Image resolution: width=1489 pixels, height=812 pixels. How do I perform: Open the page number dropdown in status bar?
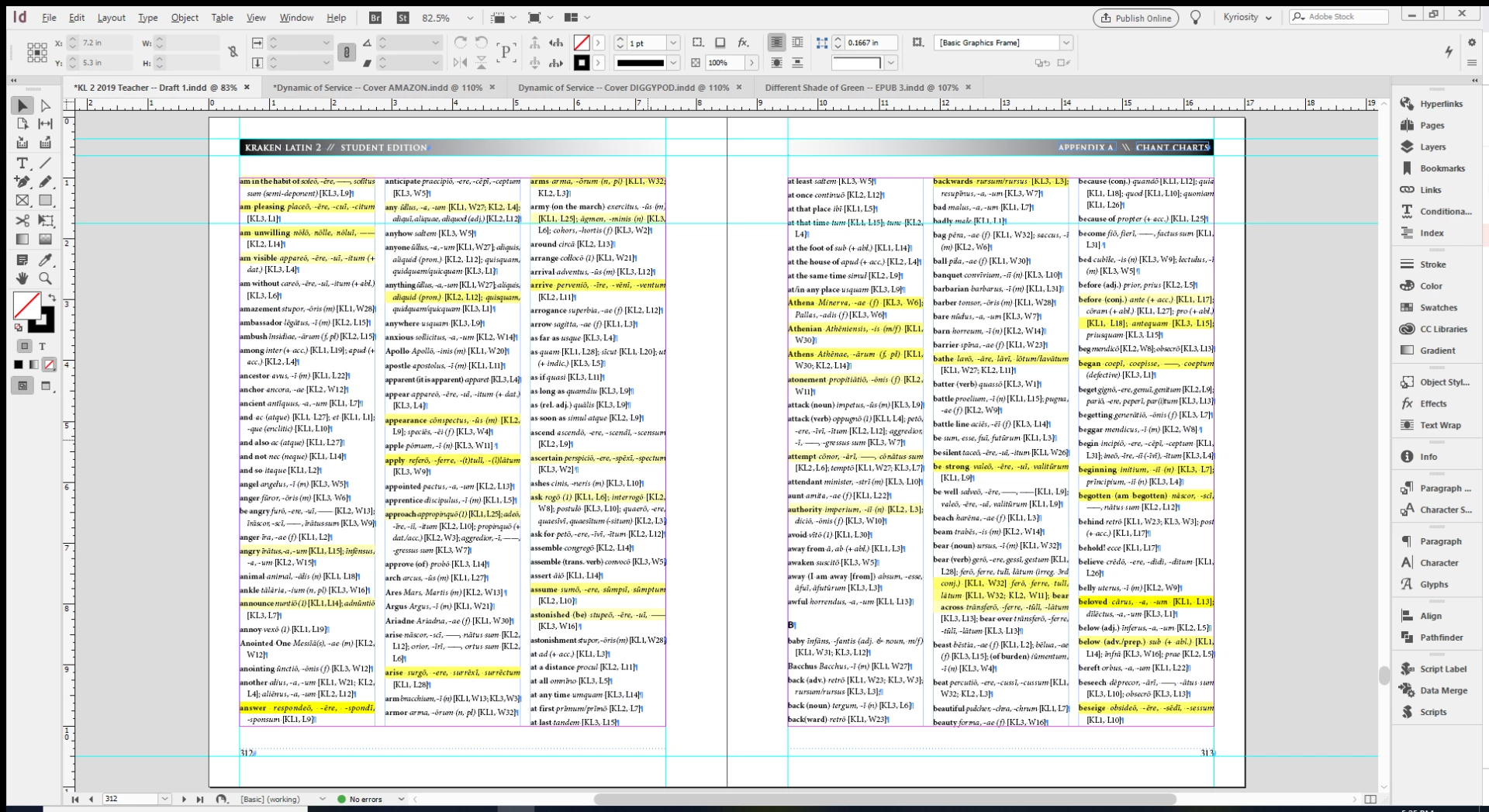(x=164, y=799)
